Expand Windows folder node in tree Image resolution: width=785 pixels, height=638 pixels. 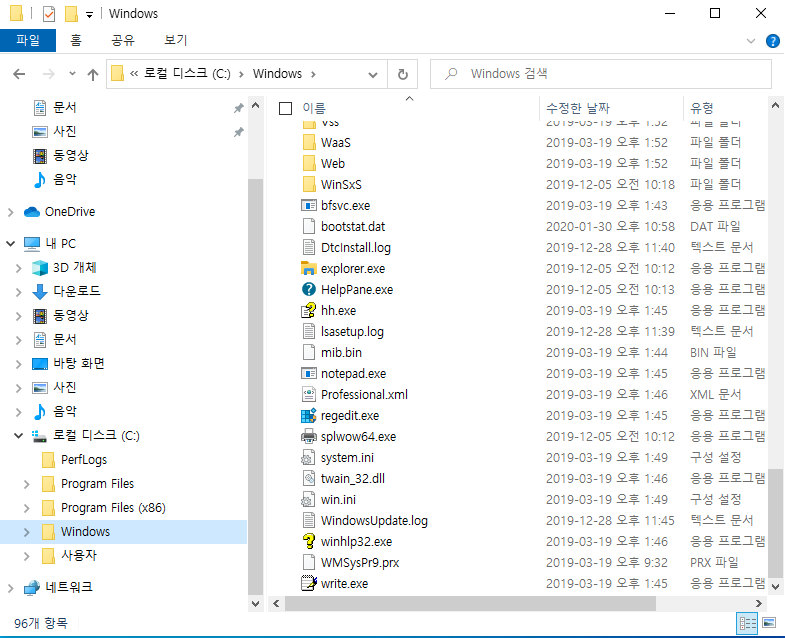(x=27, y=532)
